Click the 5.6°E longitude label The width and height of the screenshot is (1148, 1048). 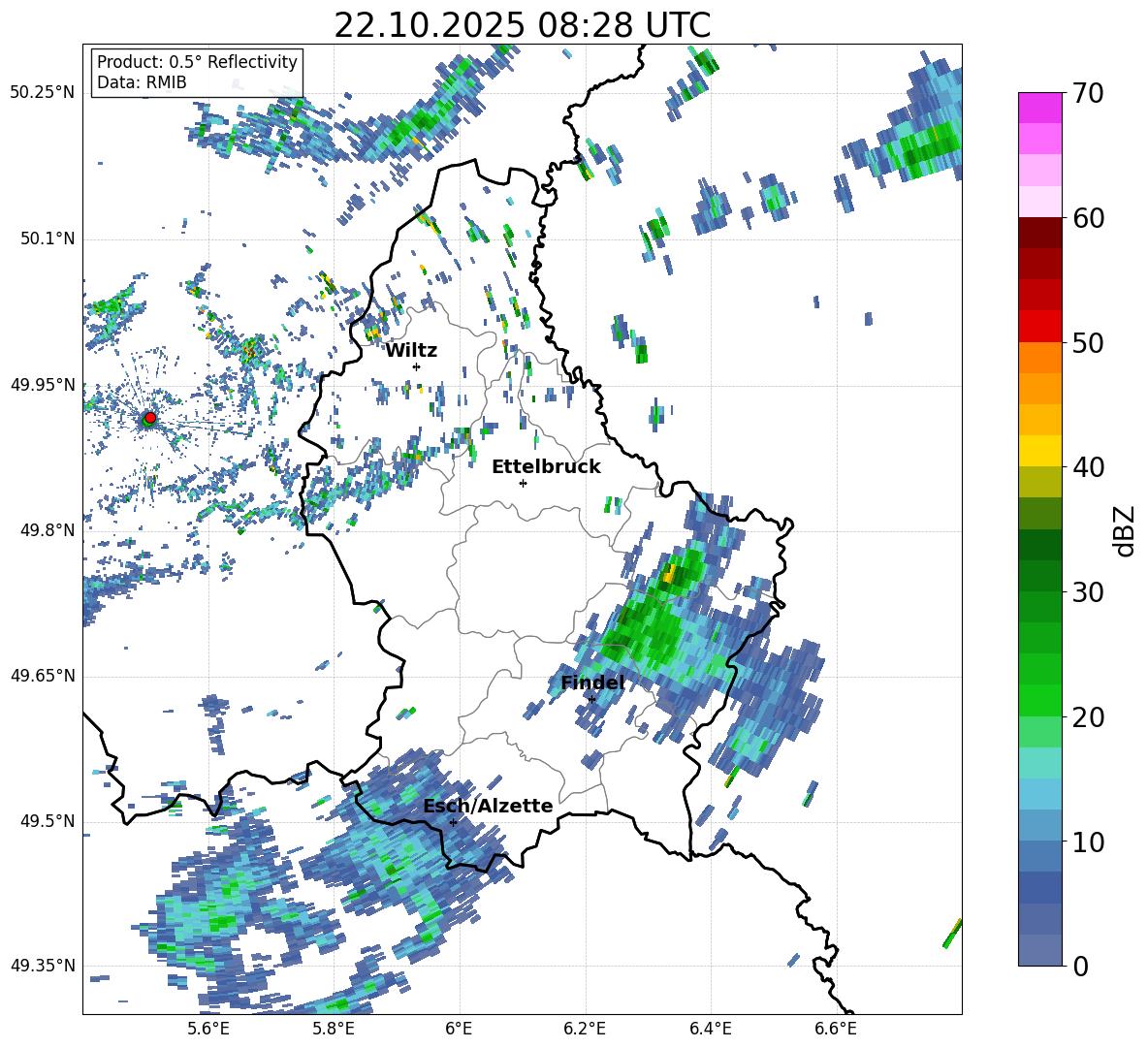(208, 1029)
